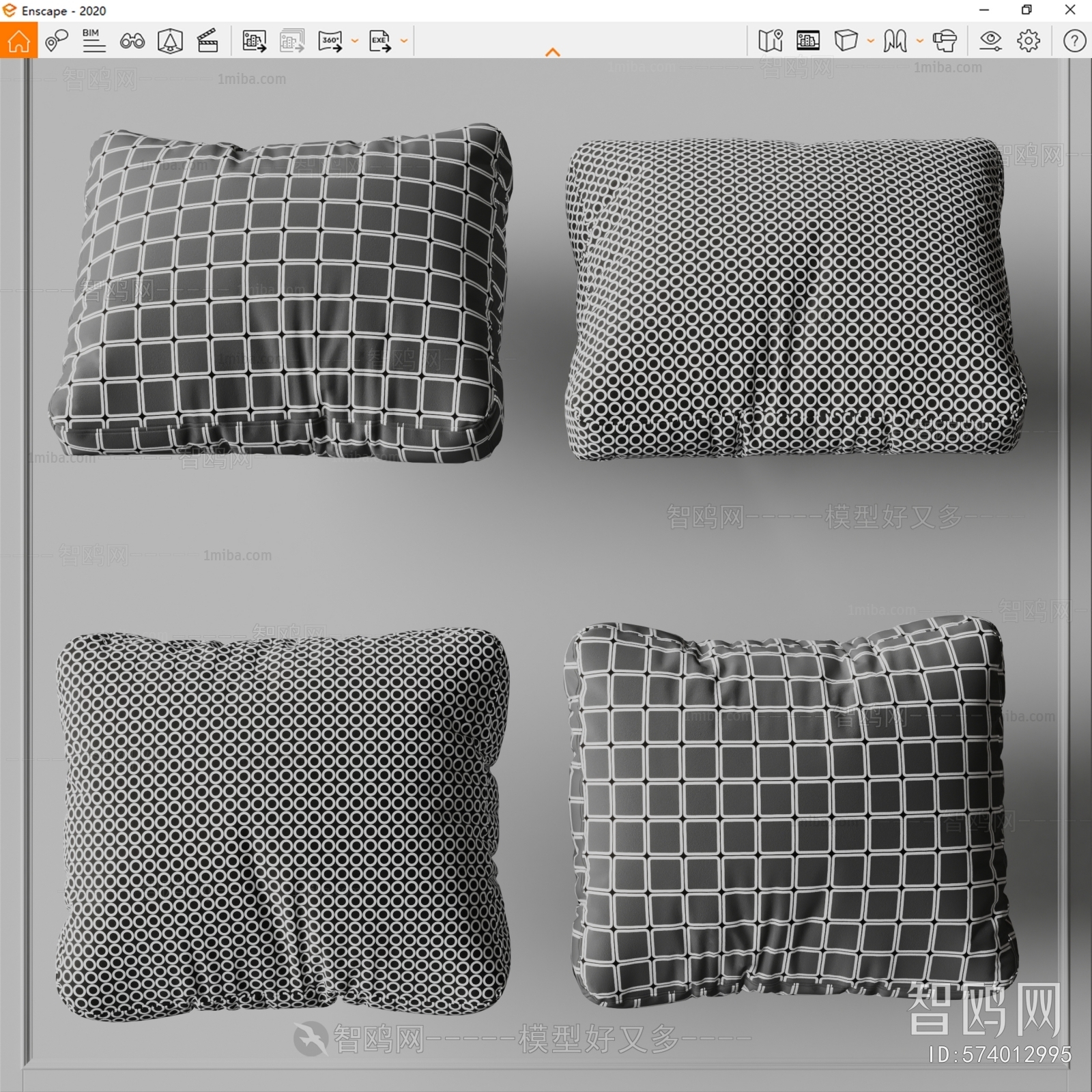The width and height of the screenshot is (1092, 1092).
Task: Close the Enscape window
Action: pos(1070,10)
